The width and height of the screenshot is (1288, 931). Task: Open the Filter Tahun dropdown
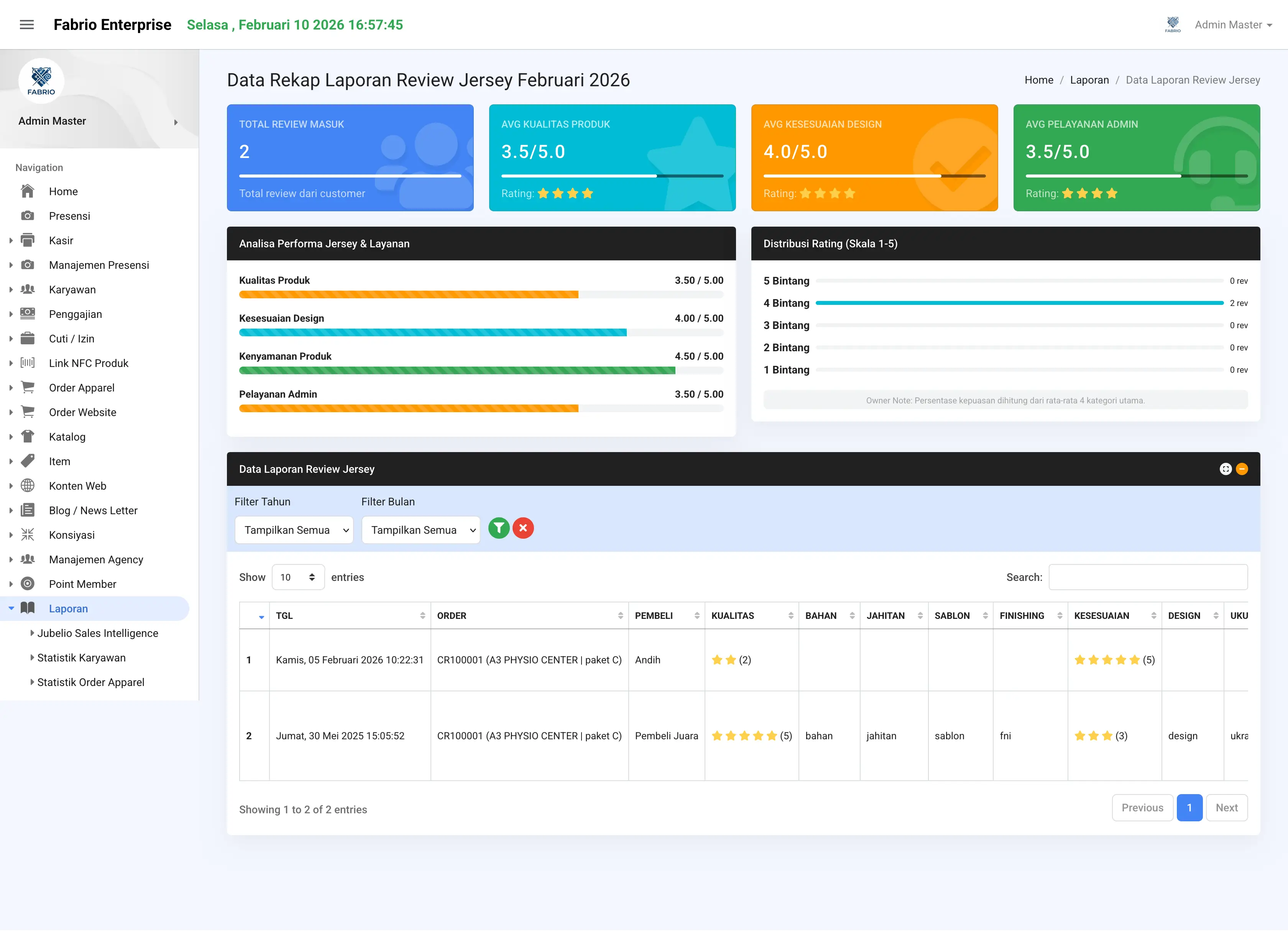tap(294, 530)
